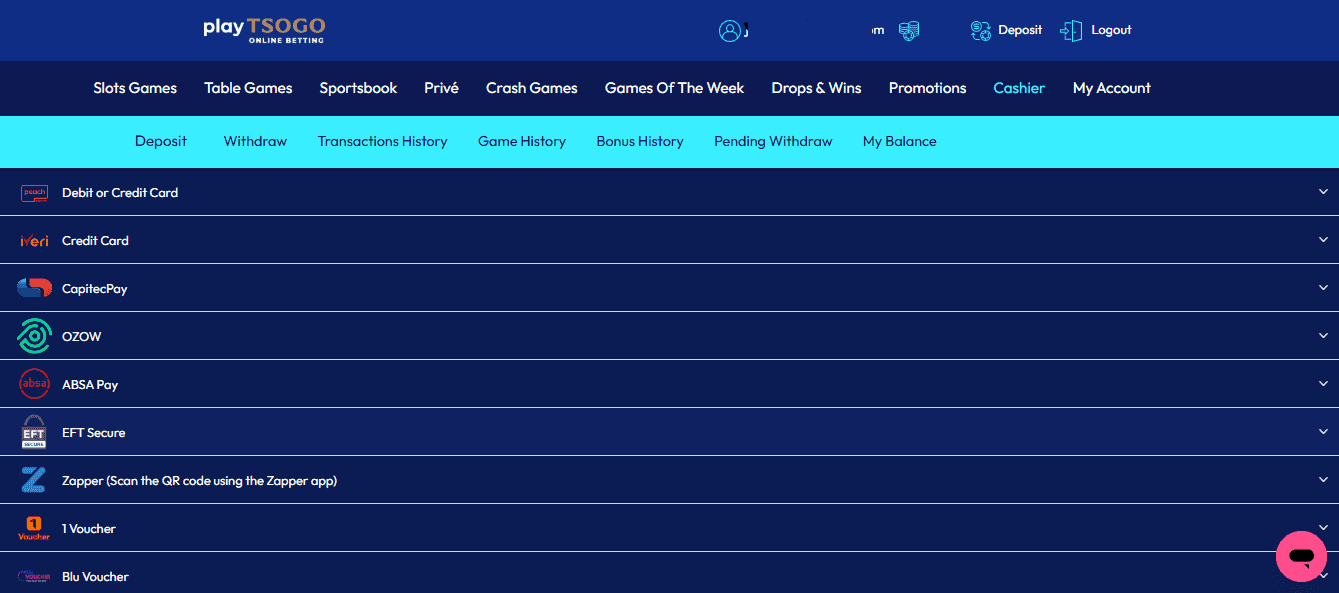
Task: Expand the EFT Secure row chevron
Action: tap(1323, 433)
